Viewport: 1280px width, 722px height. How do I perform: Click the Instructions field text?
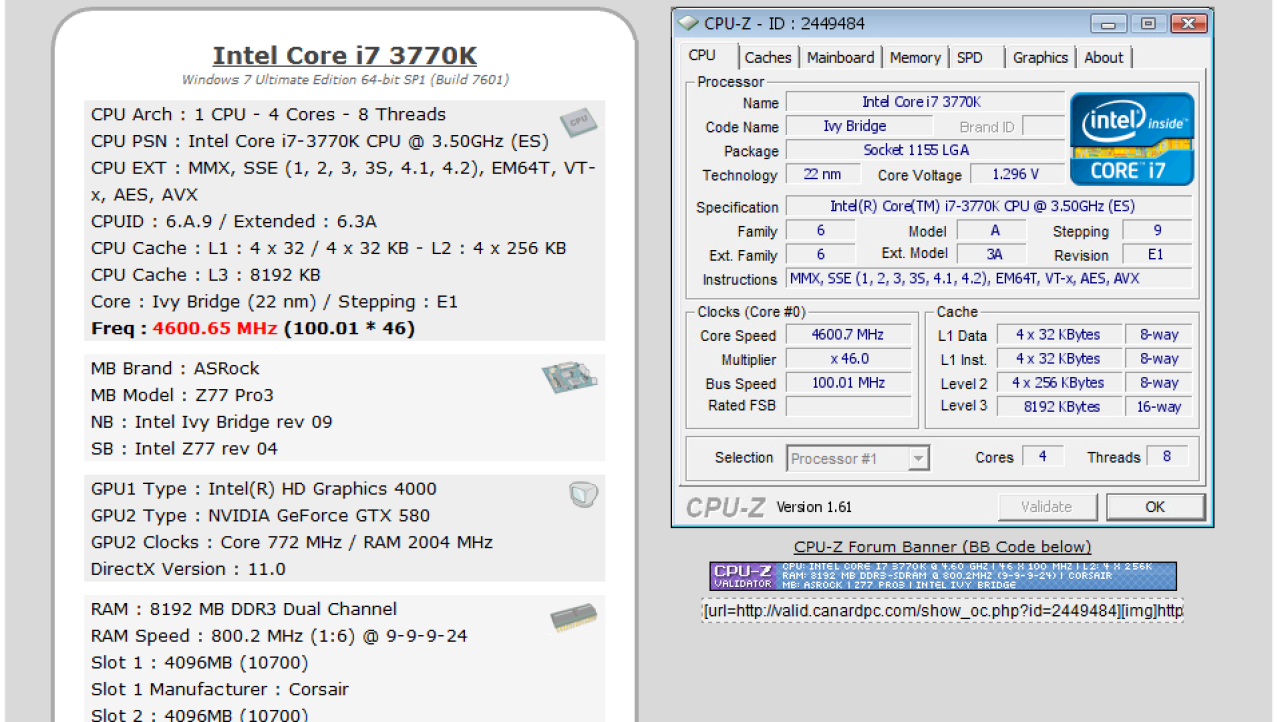pyautogui.click(x=989, y=278)
